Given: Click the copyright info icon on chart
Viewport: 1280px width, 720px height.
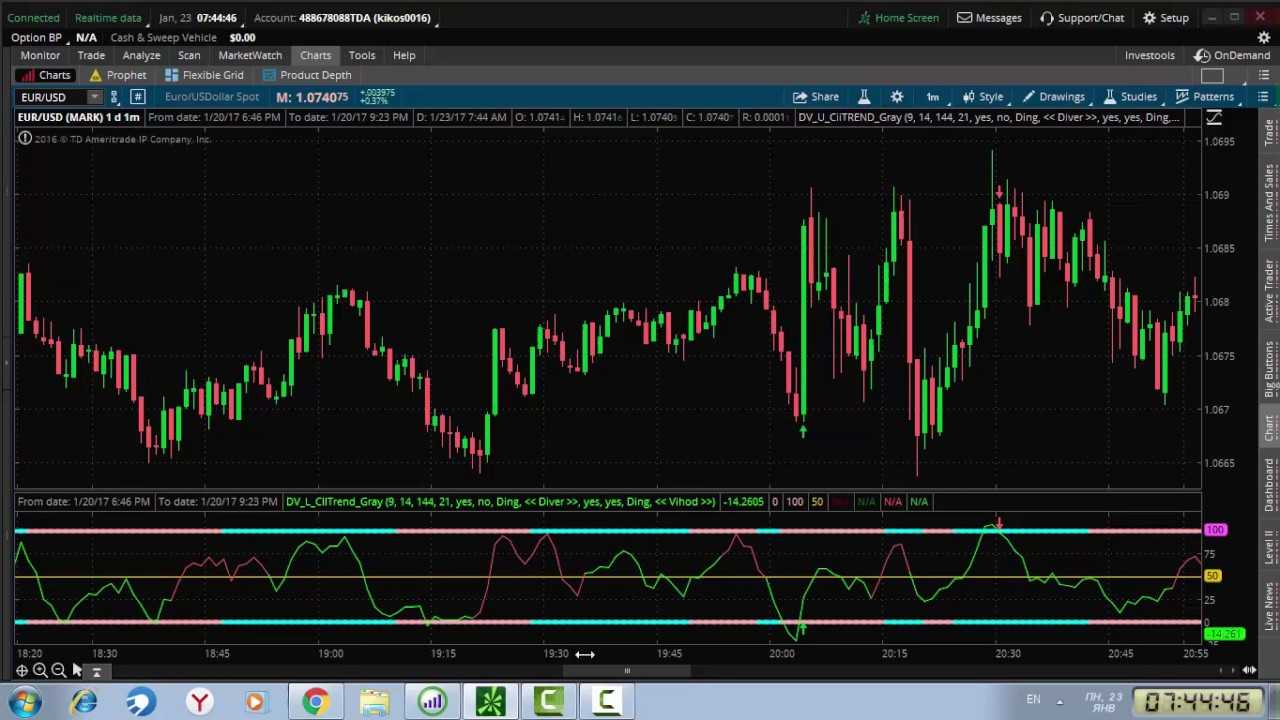Looking at the screenshot, I should [x=25, y=139].
